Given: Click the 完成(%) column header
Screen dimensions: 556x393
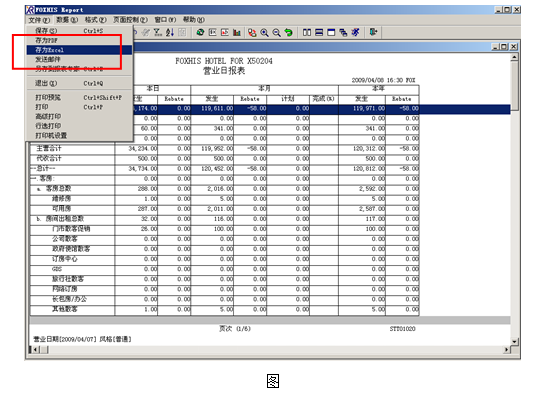Looking at the screenshot, I should pyautogui.click(x=323, y=99).
